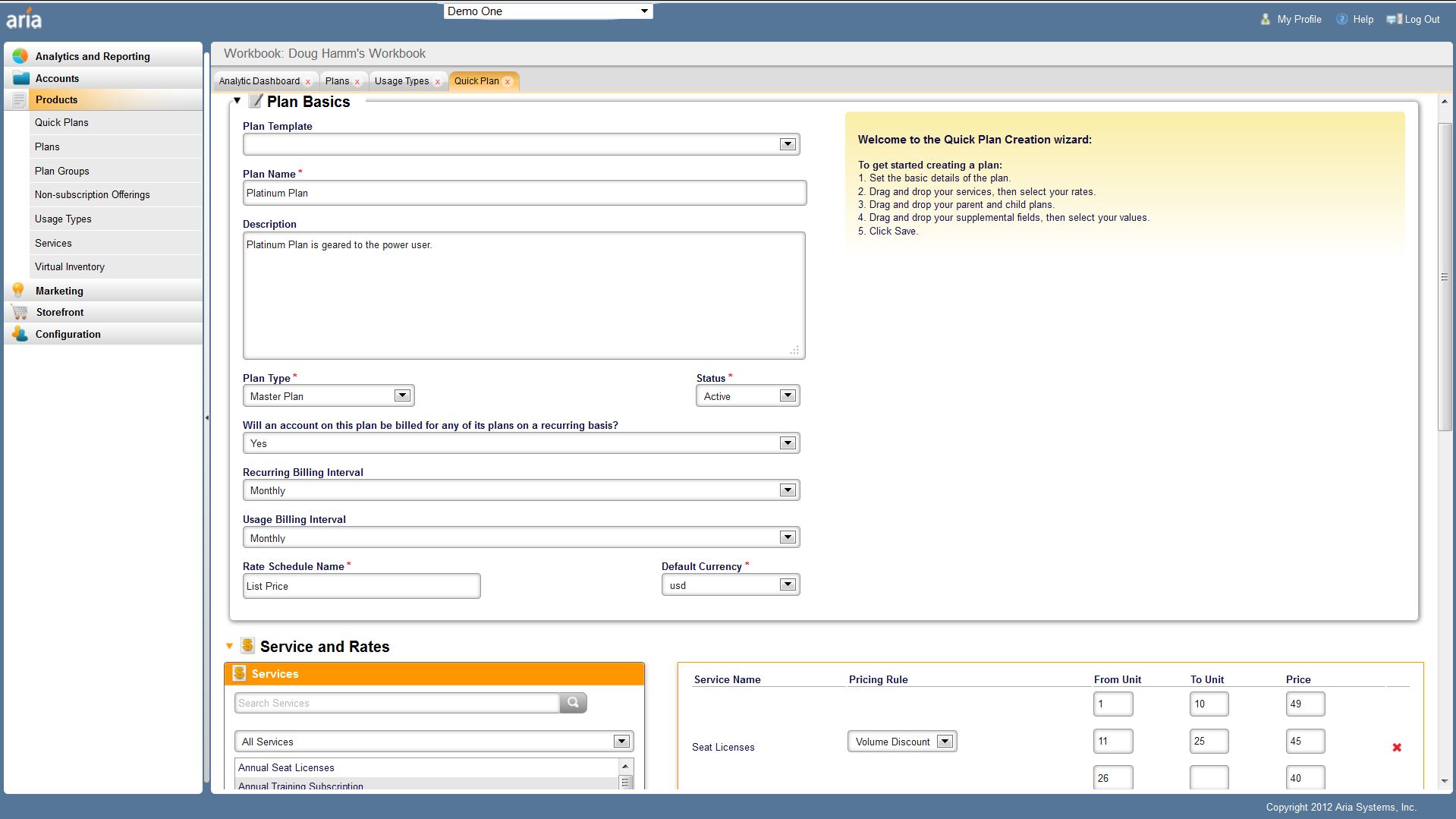Viewport: 1456px width, 819px height.
Task: Collapse the Plan Basics section
Action: click(237, 100)
